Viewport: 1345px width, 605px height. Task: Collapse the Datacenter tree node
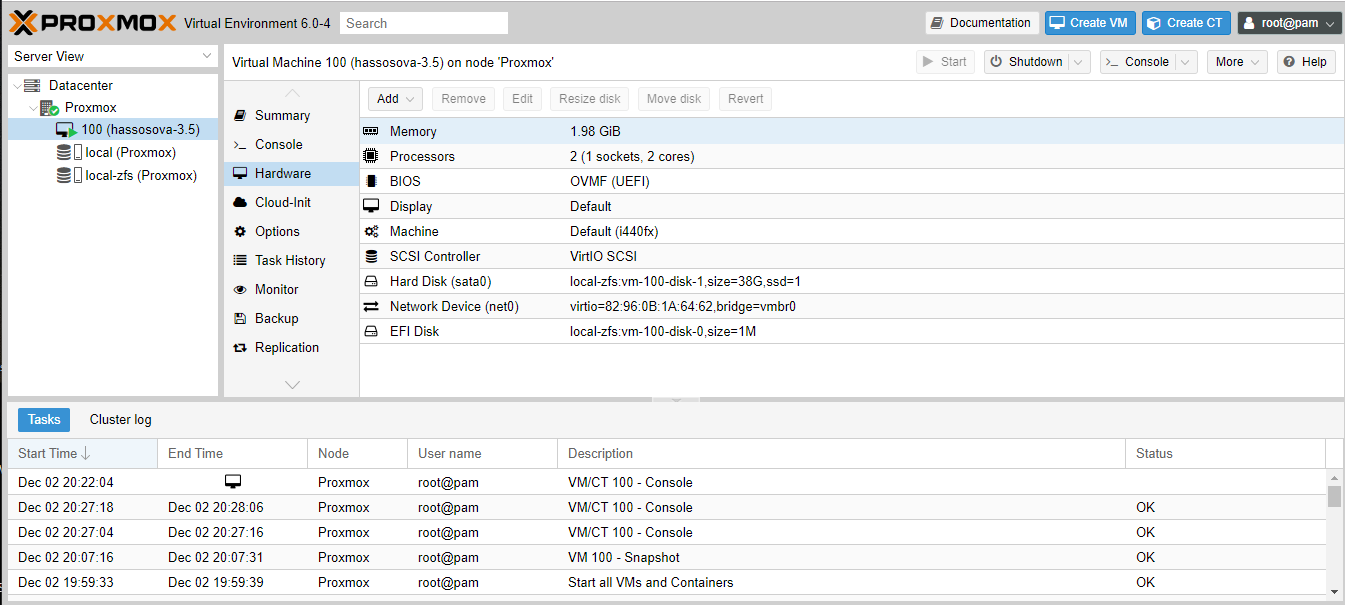pos(16,86)
